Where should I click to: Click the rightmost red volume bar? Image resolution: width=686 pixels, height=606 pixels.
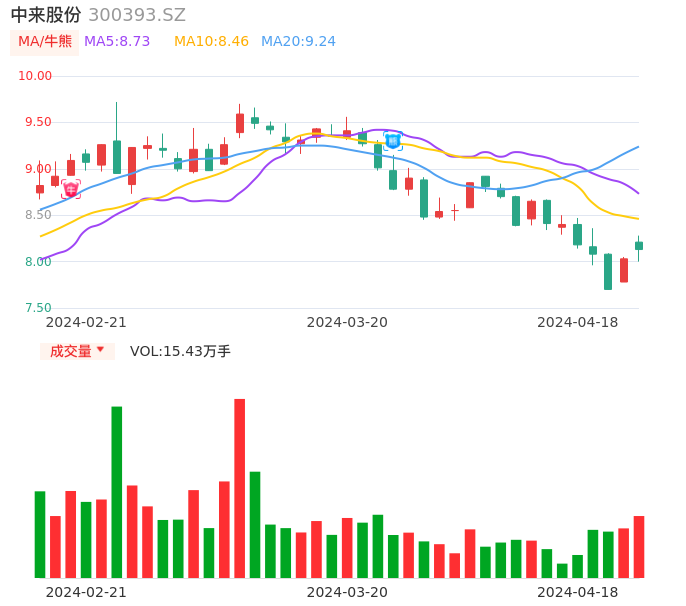(x=639, y=546)
